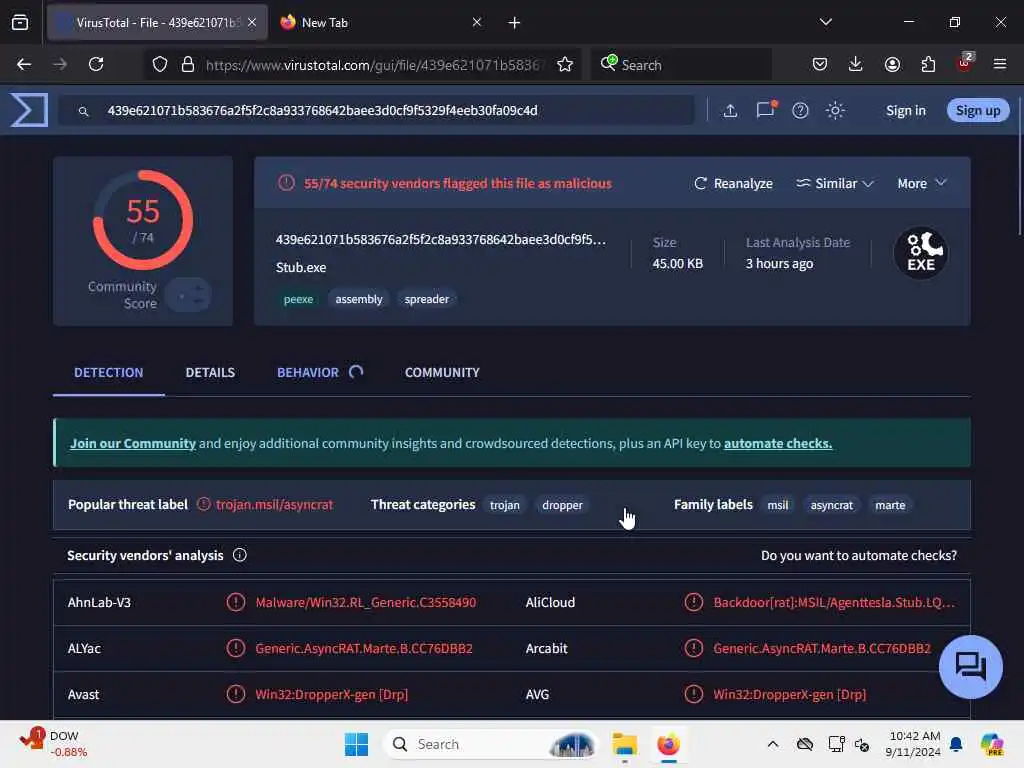Click the info icon beside Security vendors' analysis

[x=240, y=555]
